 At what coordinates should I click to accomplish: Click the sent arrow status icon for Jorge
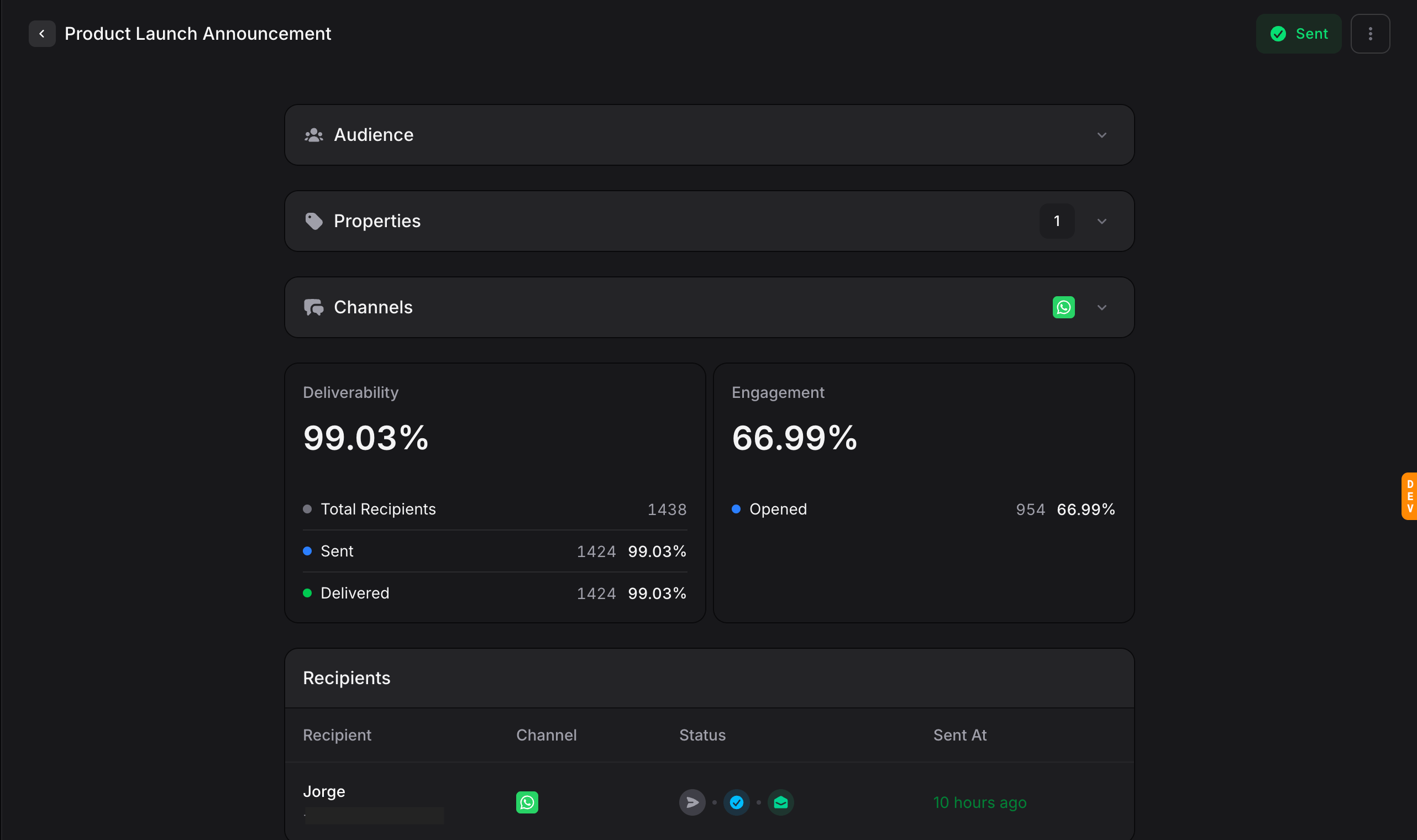[692, 802]
